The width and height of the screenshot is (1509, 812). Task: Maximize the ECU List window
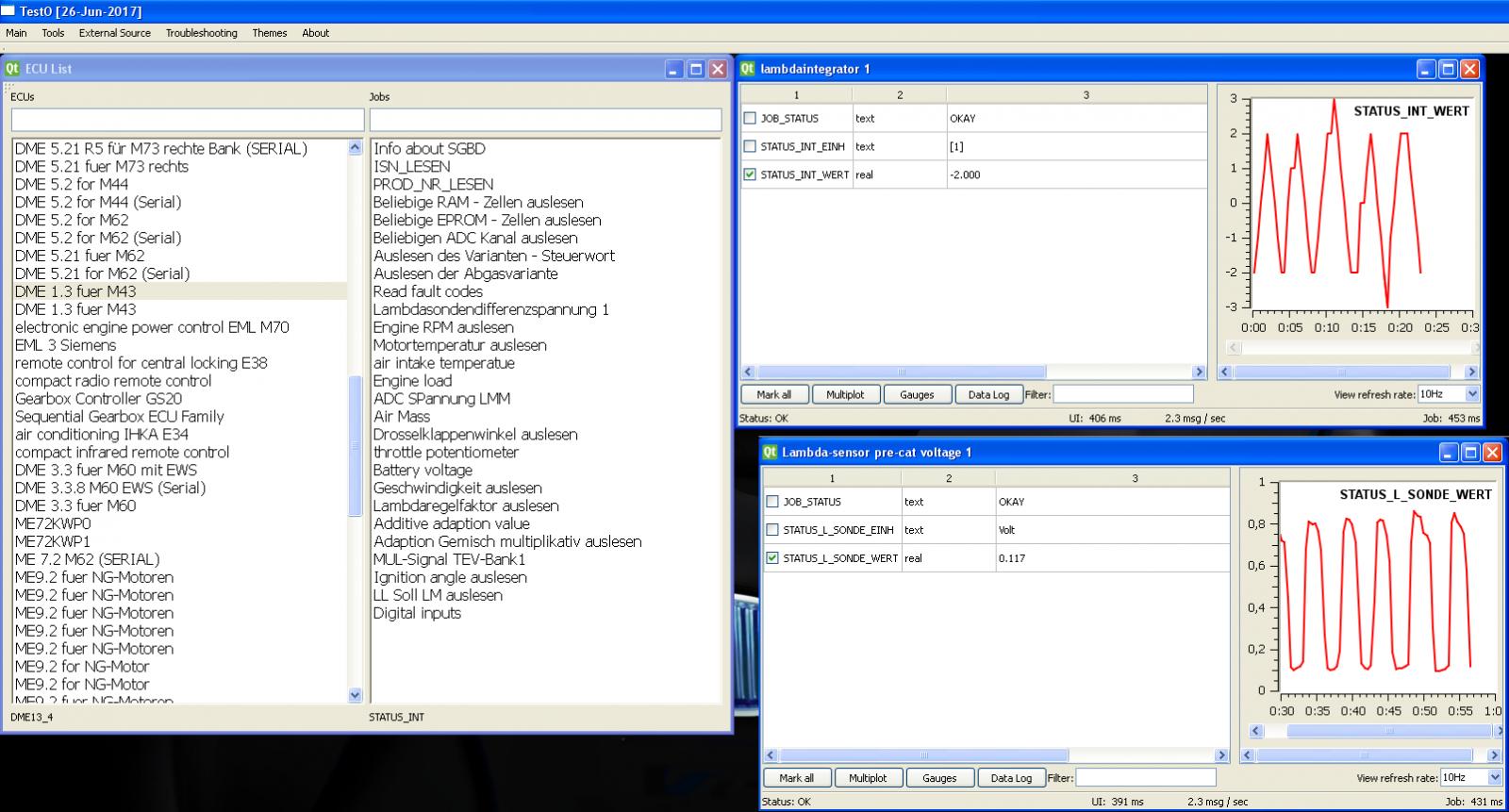[696, 69]
